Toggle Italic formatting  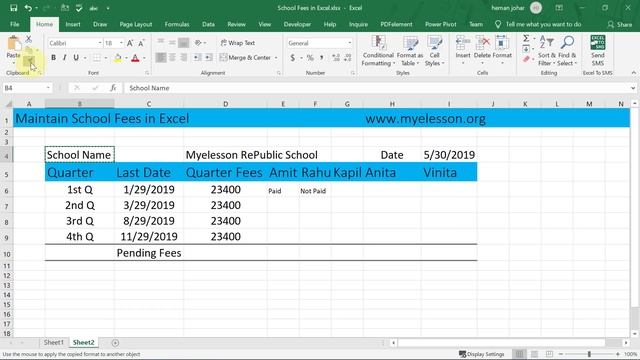pyautogui.click(x=64, y=58)
